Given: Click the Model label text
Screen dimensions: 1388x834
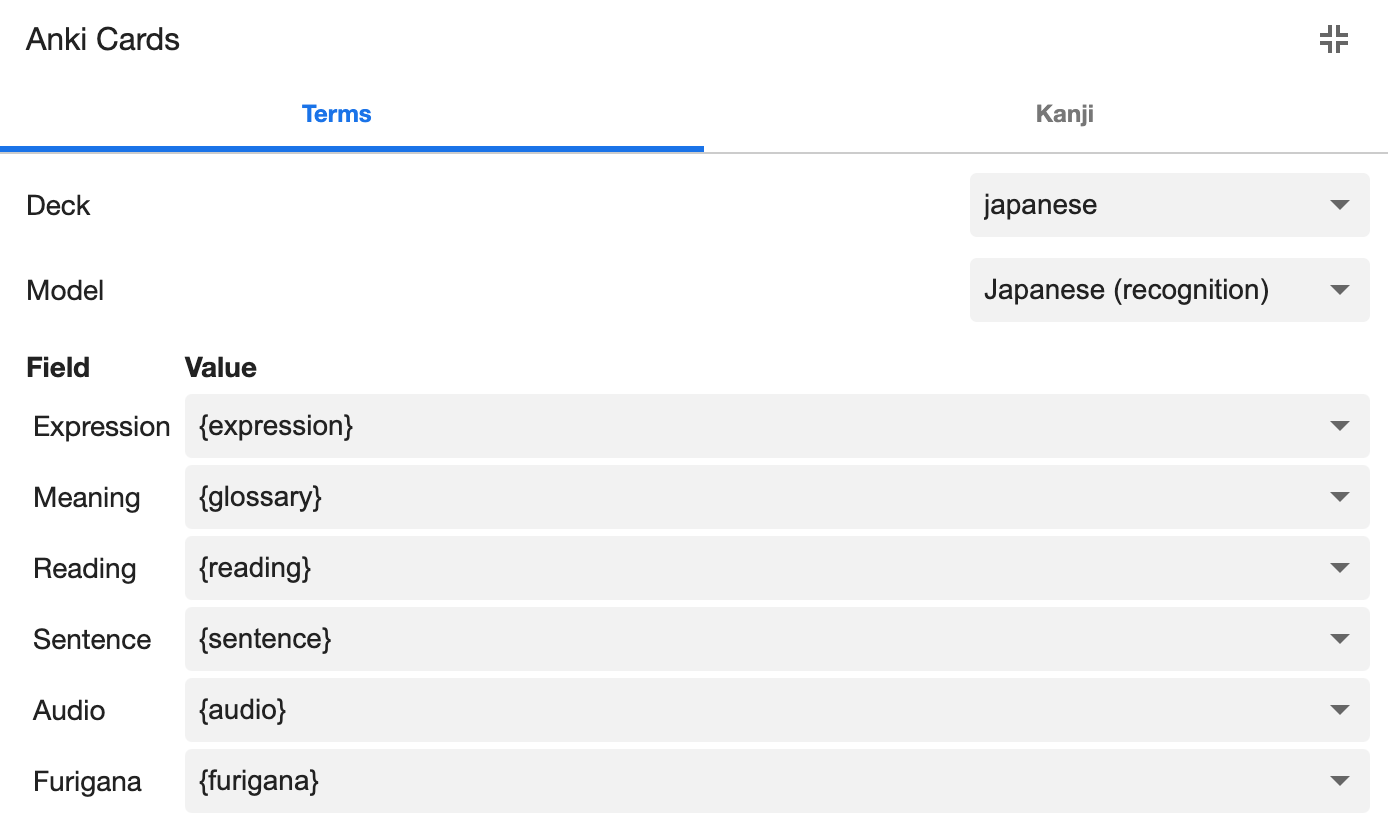Looking at the screenshot, I should point(65,290).
